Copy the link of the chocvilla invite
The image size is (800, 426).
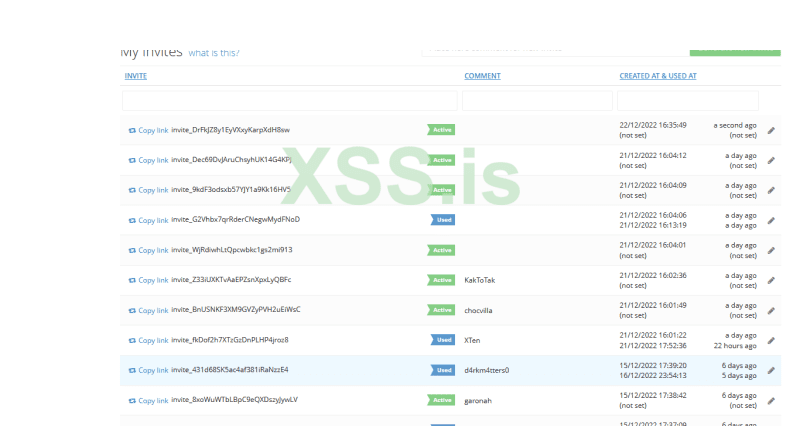[148, 310]
